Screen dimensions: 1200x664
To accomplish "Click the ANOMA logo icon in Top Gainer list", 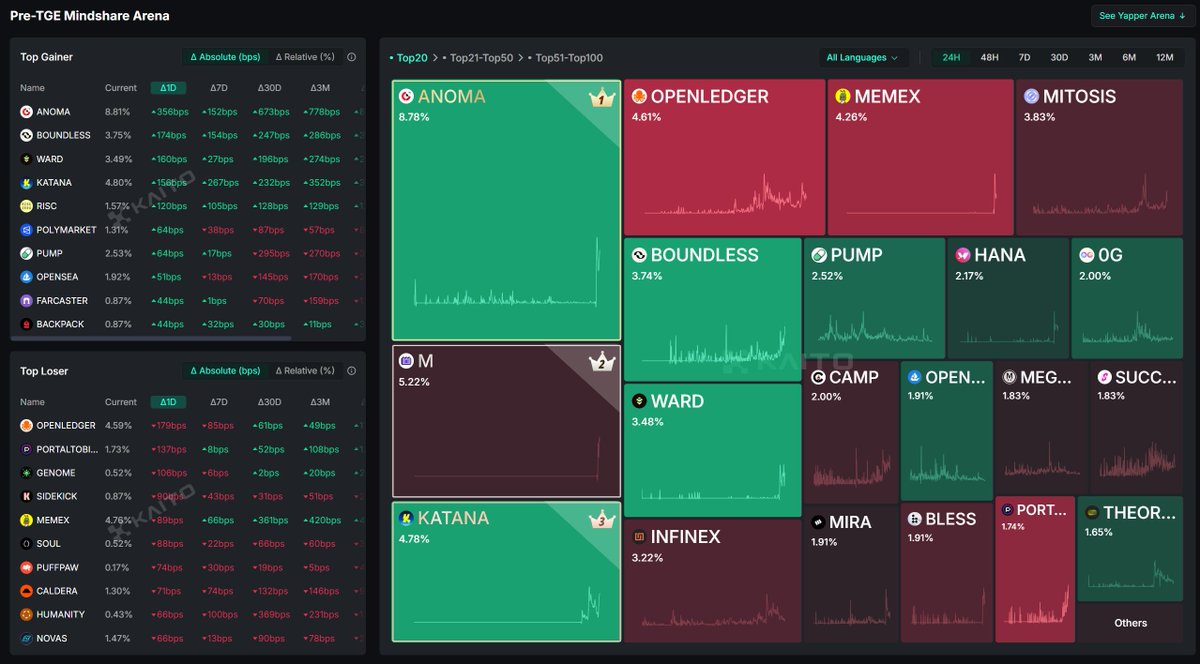I will point(26,112).
